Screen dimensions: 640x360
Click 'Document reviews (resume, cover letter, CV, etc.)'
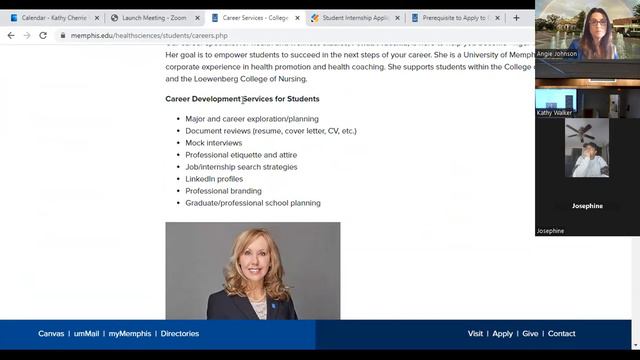(x=271, y=131)
